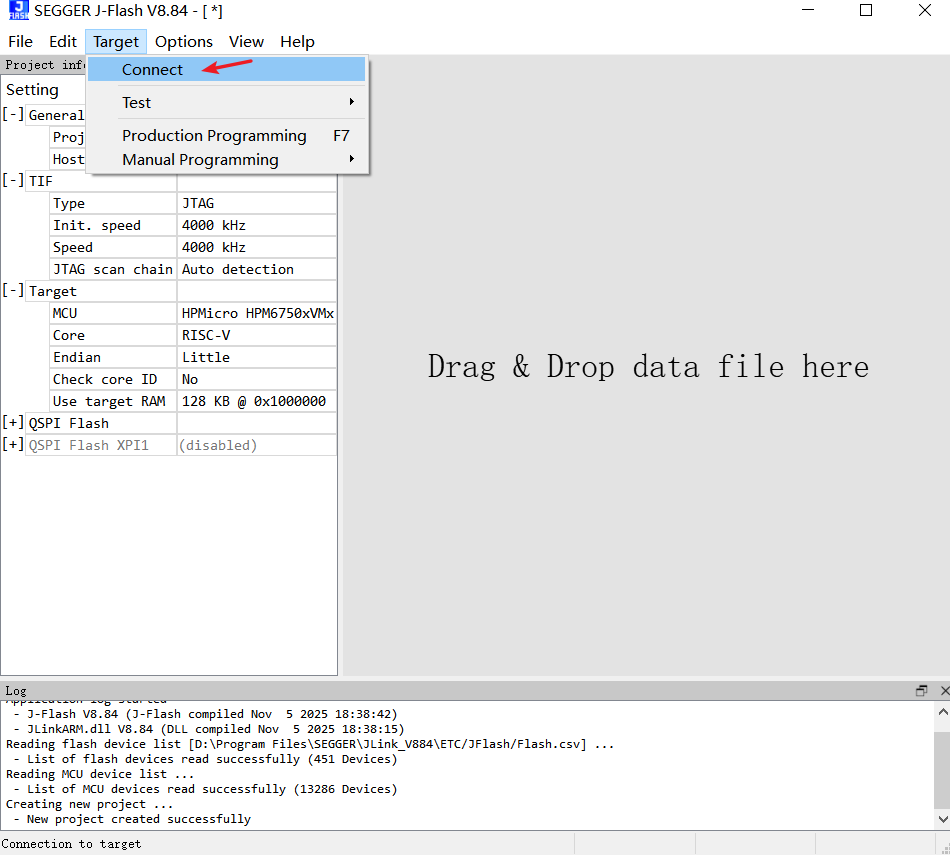
Task: Select the QSPI Flash tree row
Action: 101,424
